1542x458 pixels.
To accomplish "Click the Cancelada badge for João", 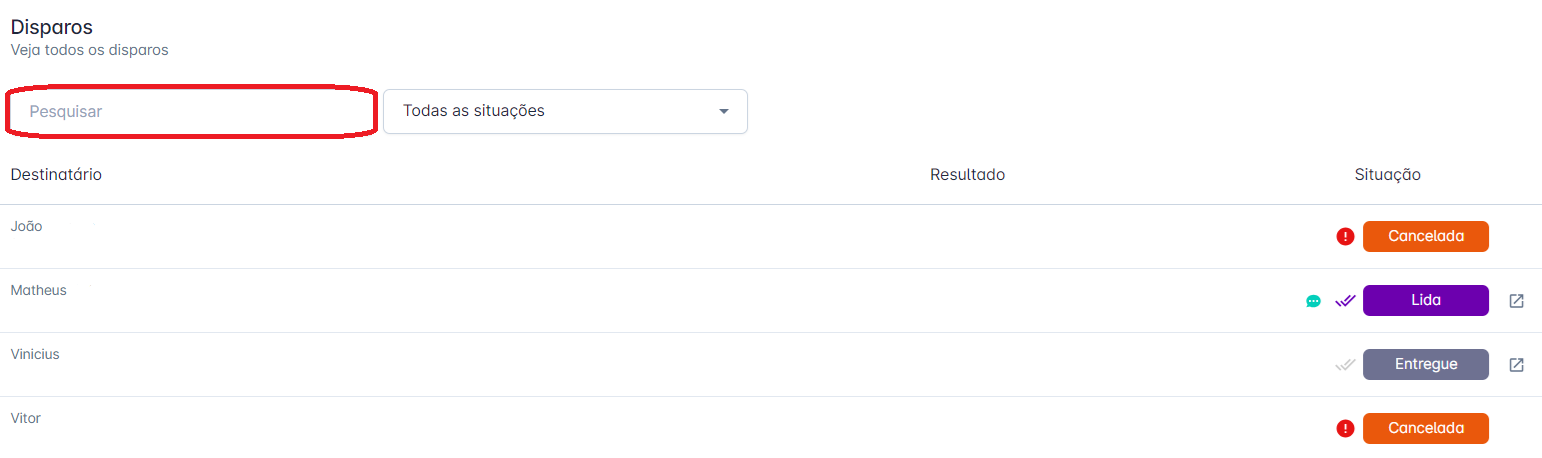I will coord(1425,237).
